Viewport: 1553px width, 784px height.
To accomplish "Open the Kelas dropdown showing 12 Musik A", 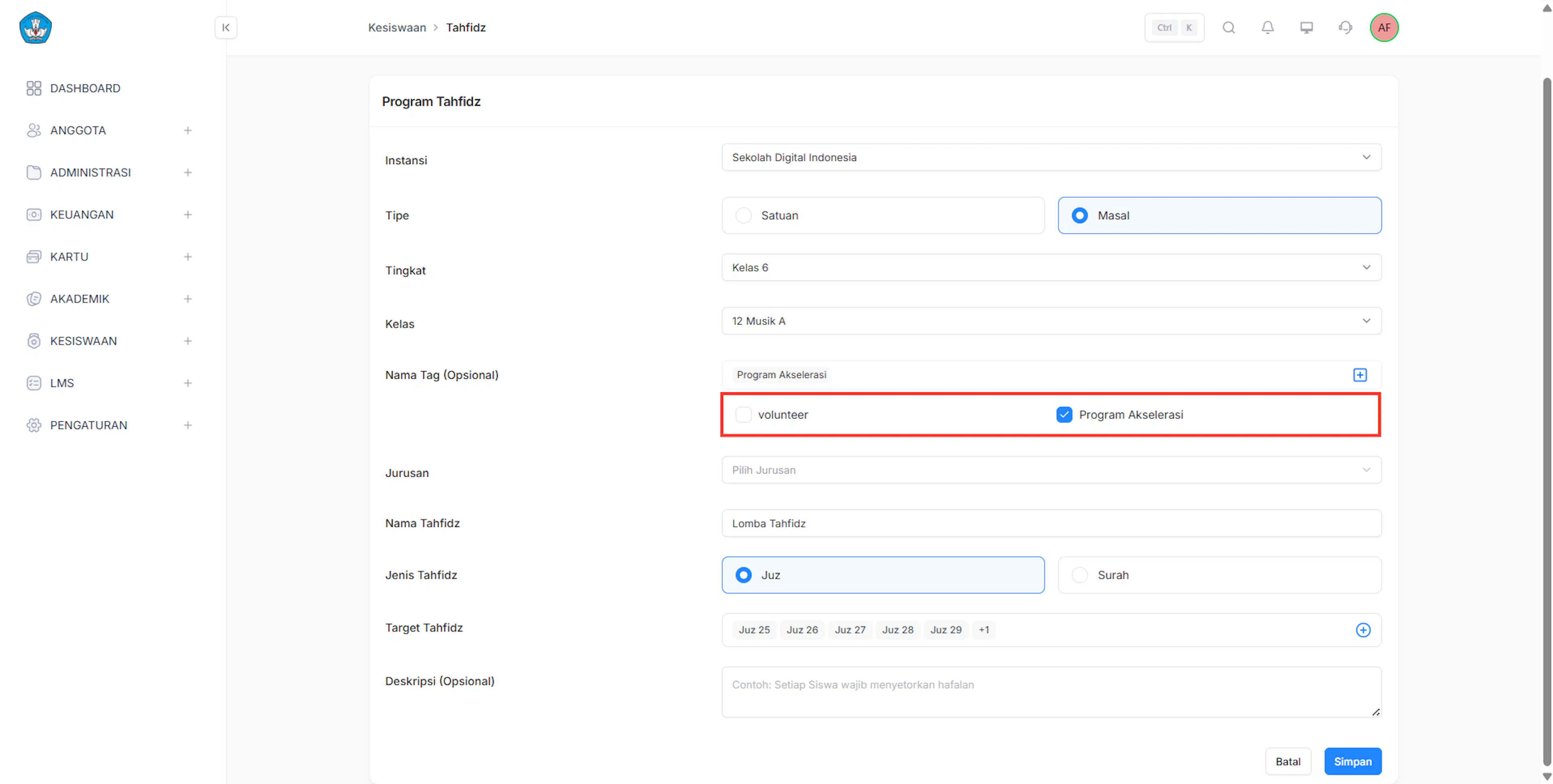I will tap(1051, 321).
